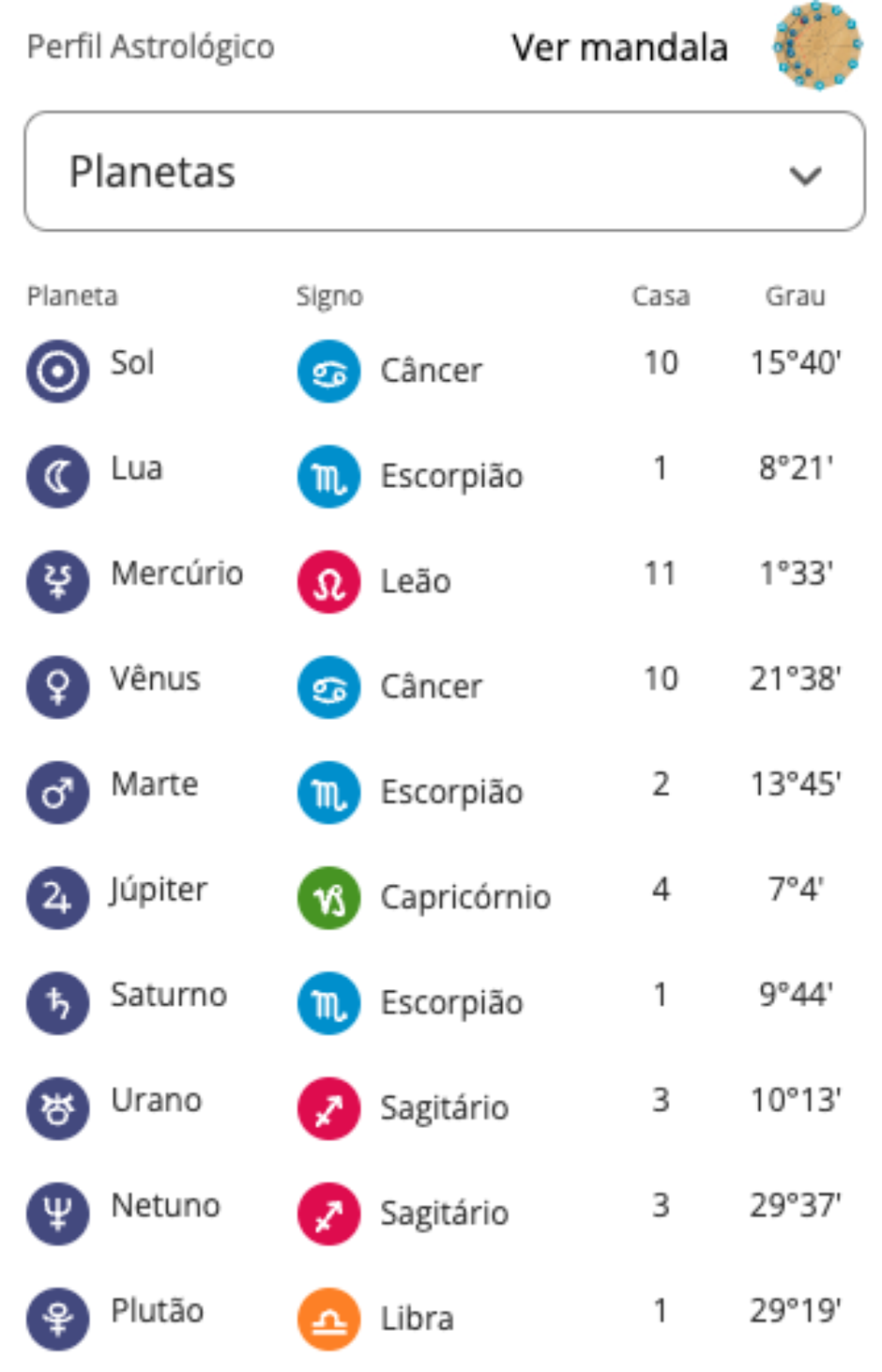882x1372 pixels.
Task: Click the Marte planet symbol icon
Action: (x=58, y=792)
